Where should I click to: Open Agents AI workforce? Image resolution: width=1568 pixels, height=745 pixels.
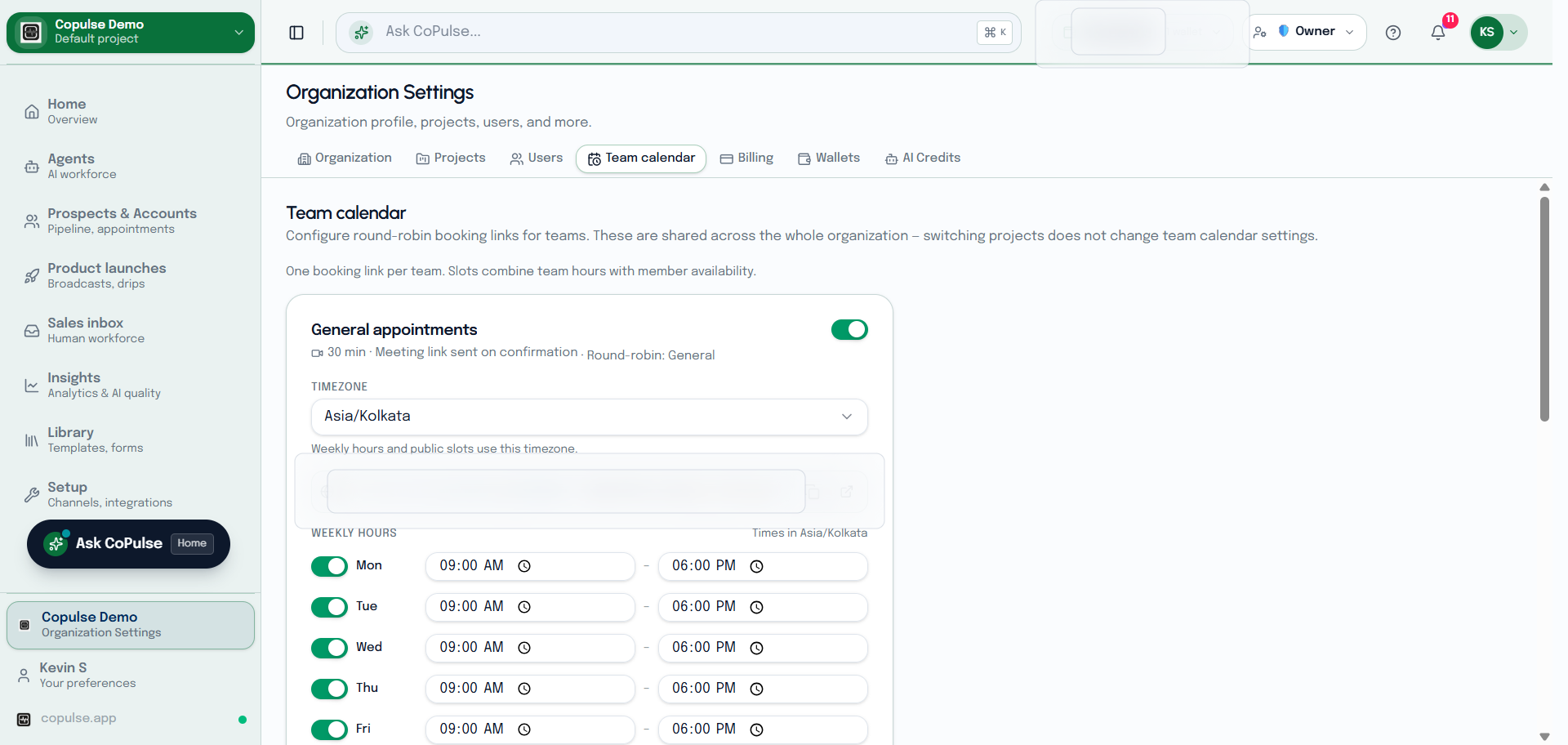click(x=131, y=167)
